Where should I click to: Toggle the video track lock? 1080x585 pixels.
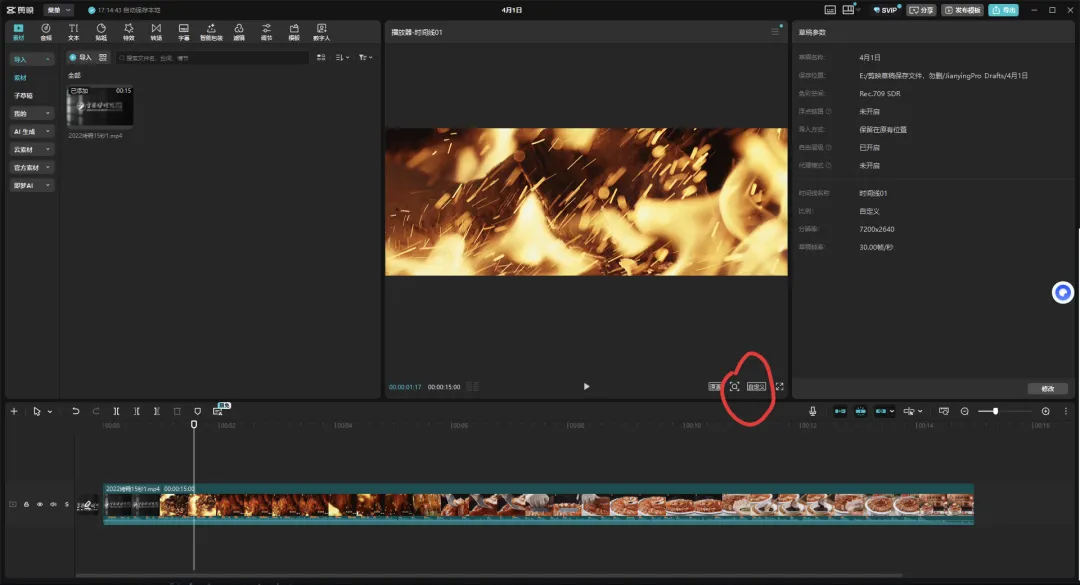pyautogui.click(x=26, y=504)
